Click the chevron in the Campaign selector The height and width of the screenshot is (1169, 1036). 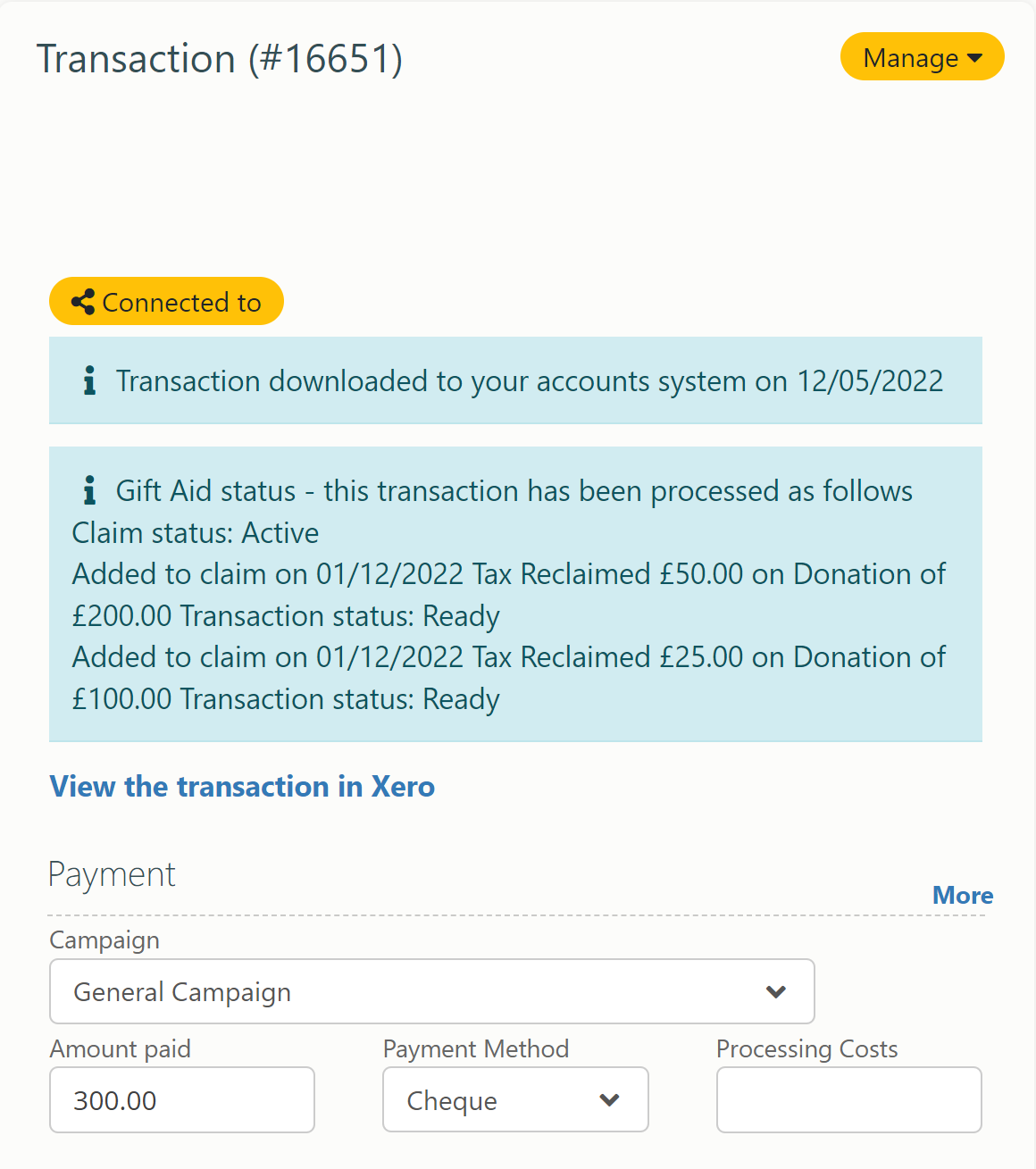coord(776,992)
